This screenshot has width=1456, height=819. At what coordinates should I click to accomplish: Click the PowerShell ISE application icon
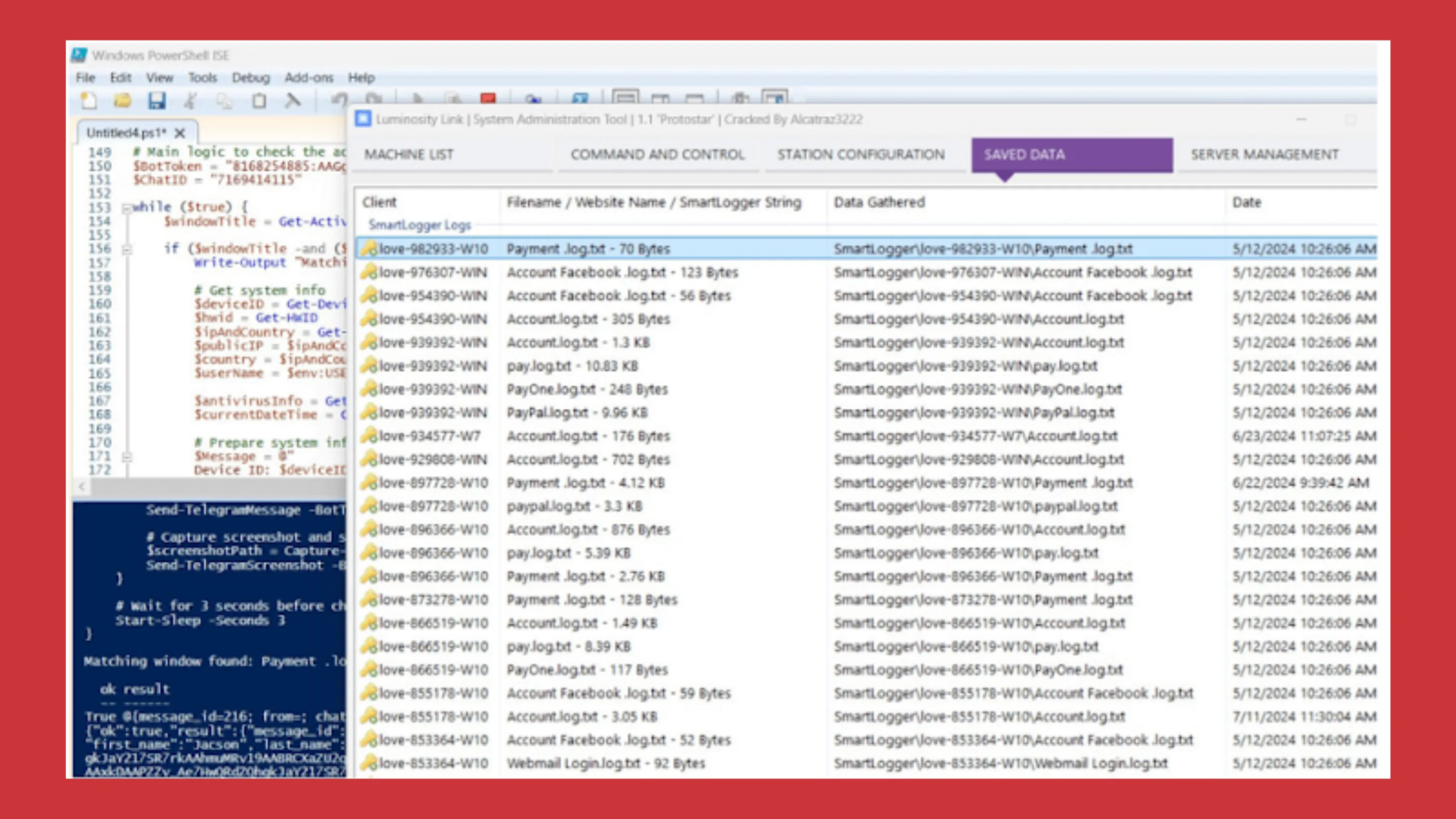tap(79, 55)
